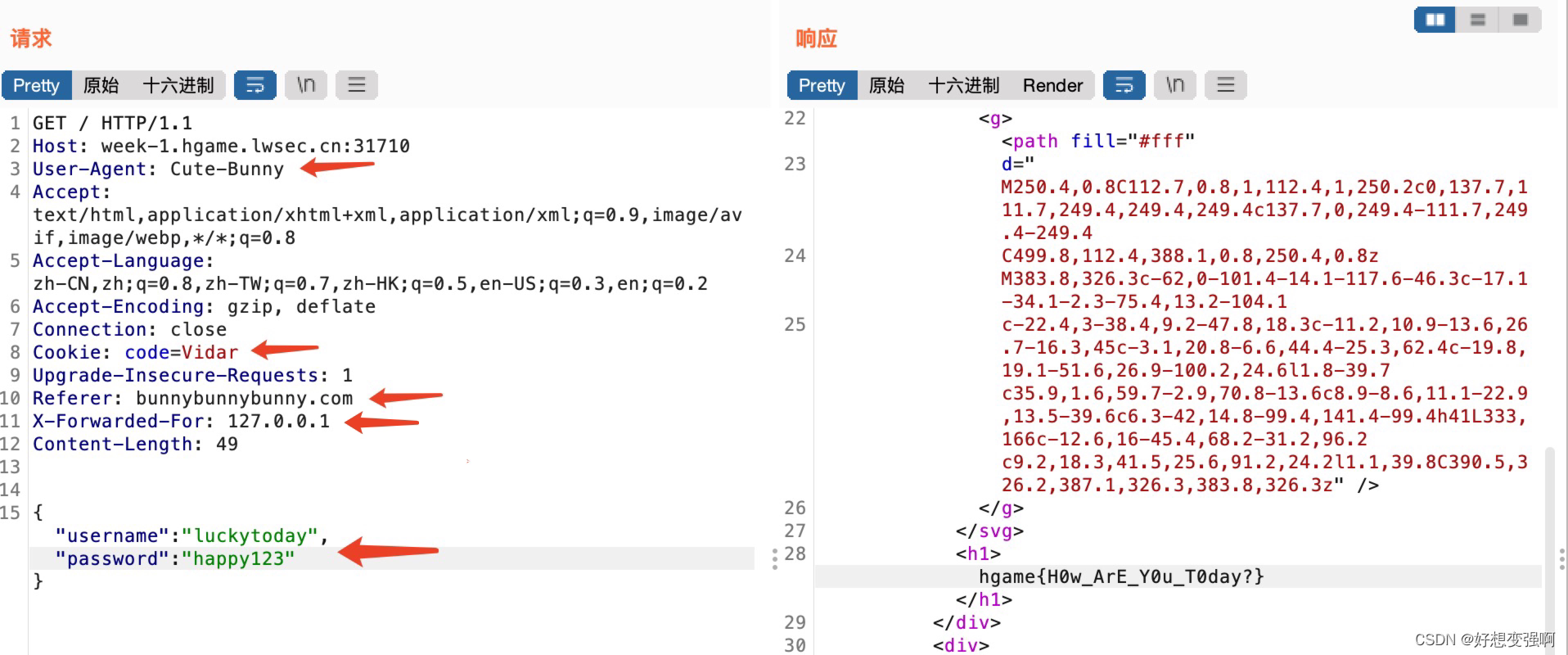
Task: Toggle \n non-printable chars in response panel
Action: [x=1175, y=85]
